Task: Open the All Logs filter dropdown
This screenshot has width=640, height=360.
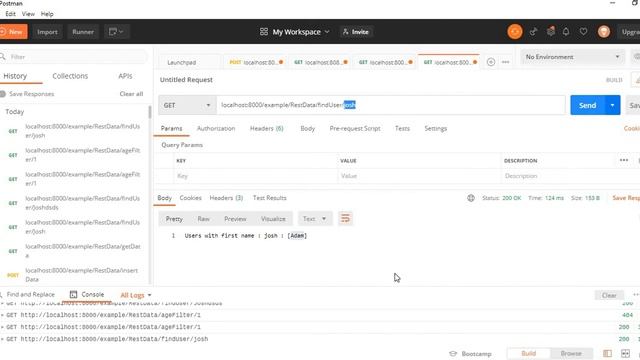Action: 136,295
